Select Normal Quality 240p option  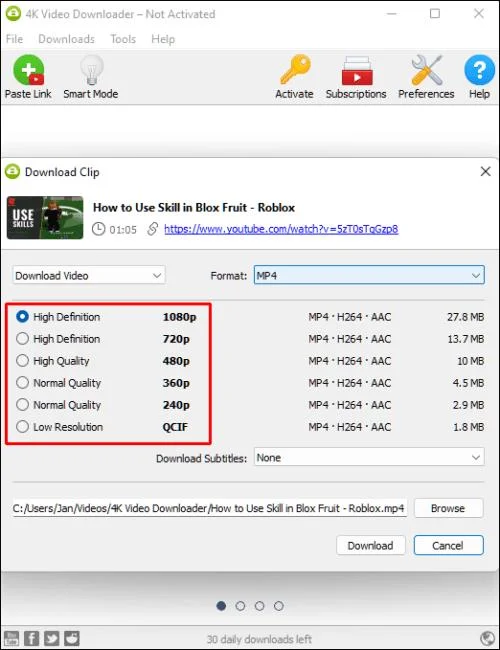coord(22,405)
